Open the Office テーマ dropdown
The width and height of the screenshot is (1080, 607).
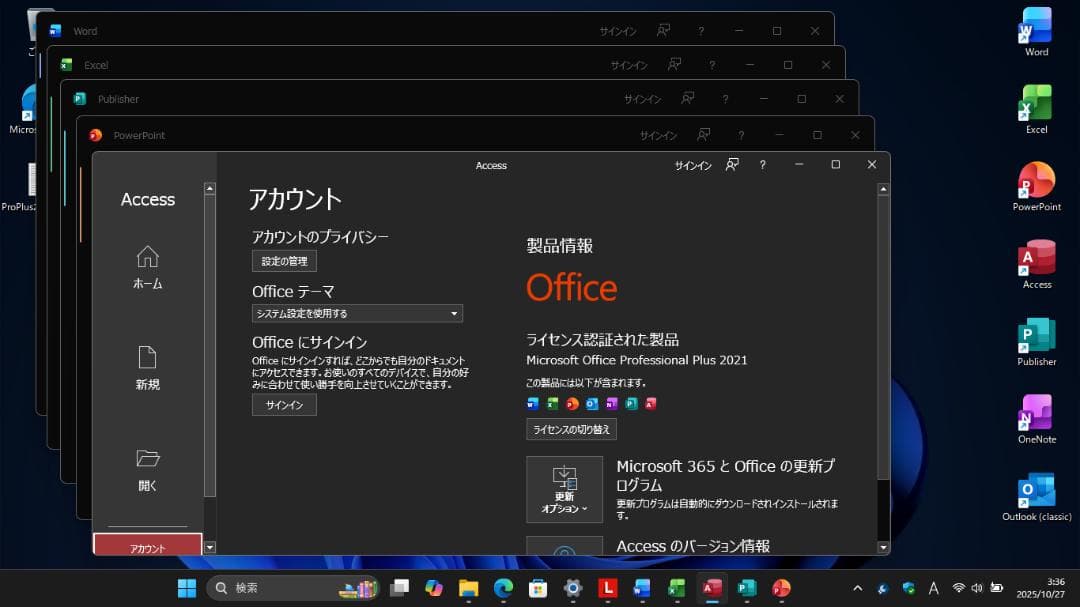(357, 313)
